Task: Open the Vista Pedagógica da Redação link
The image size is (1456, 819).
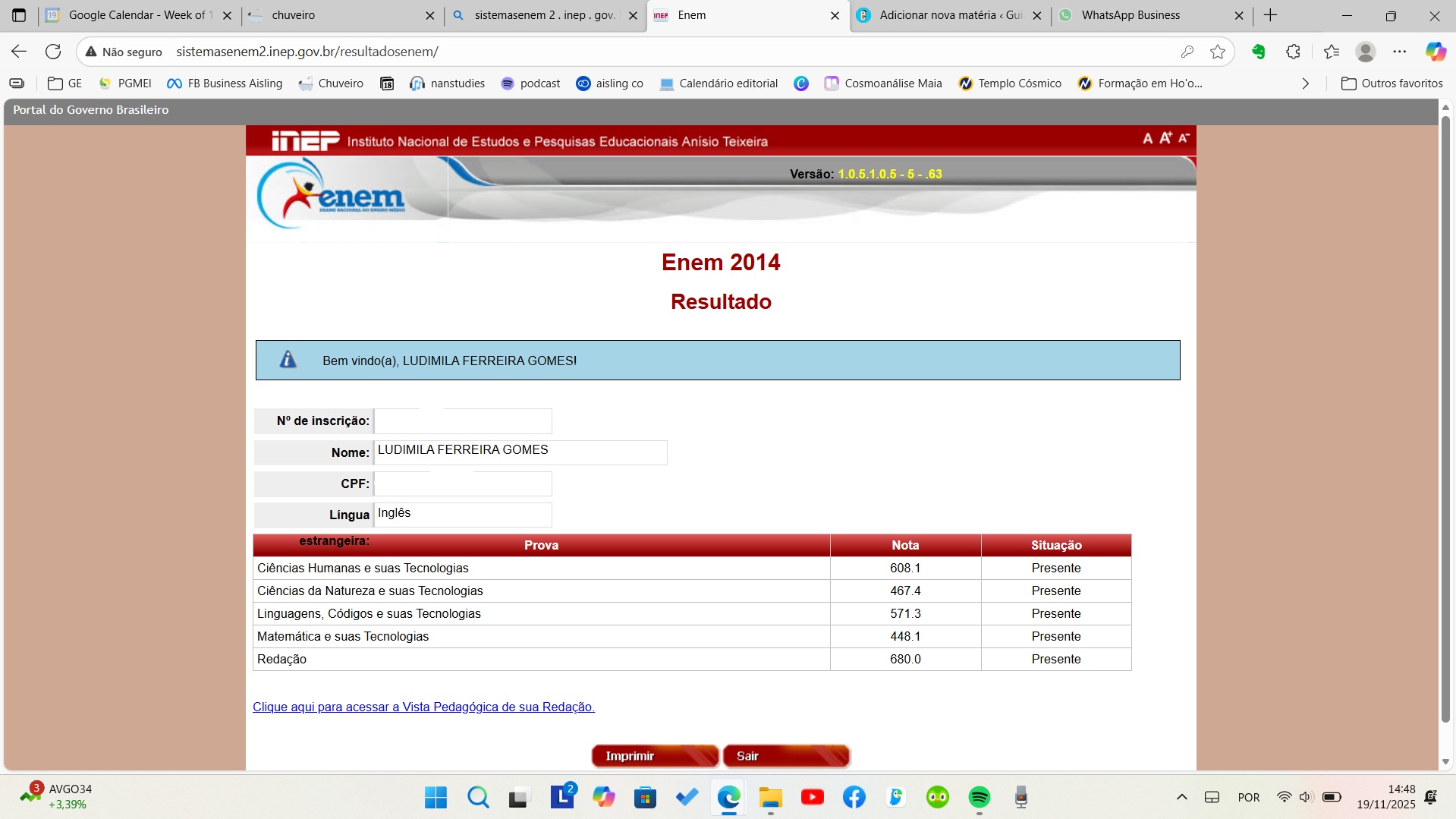Action: (423, 707)
